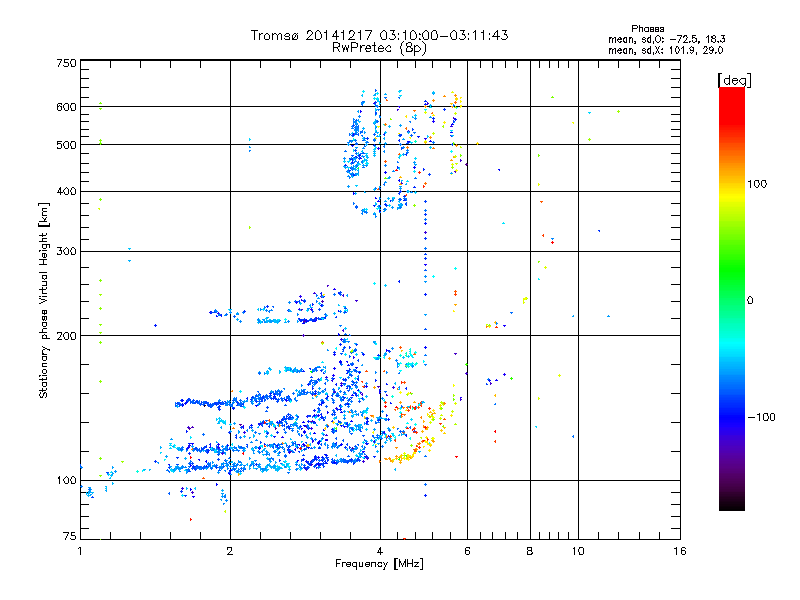This screenshot has height=600, width=800.
Task: Click the y-axis tick label "200"
Action: click(66, 336)
